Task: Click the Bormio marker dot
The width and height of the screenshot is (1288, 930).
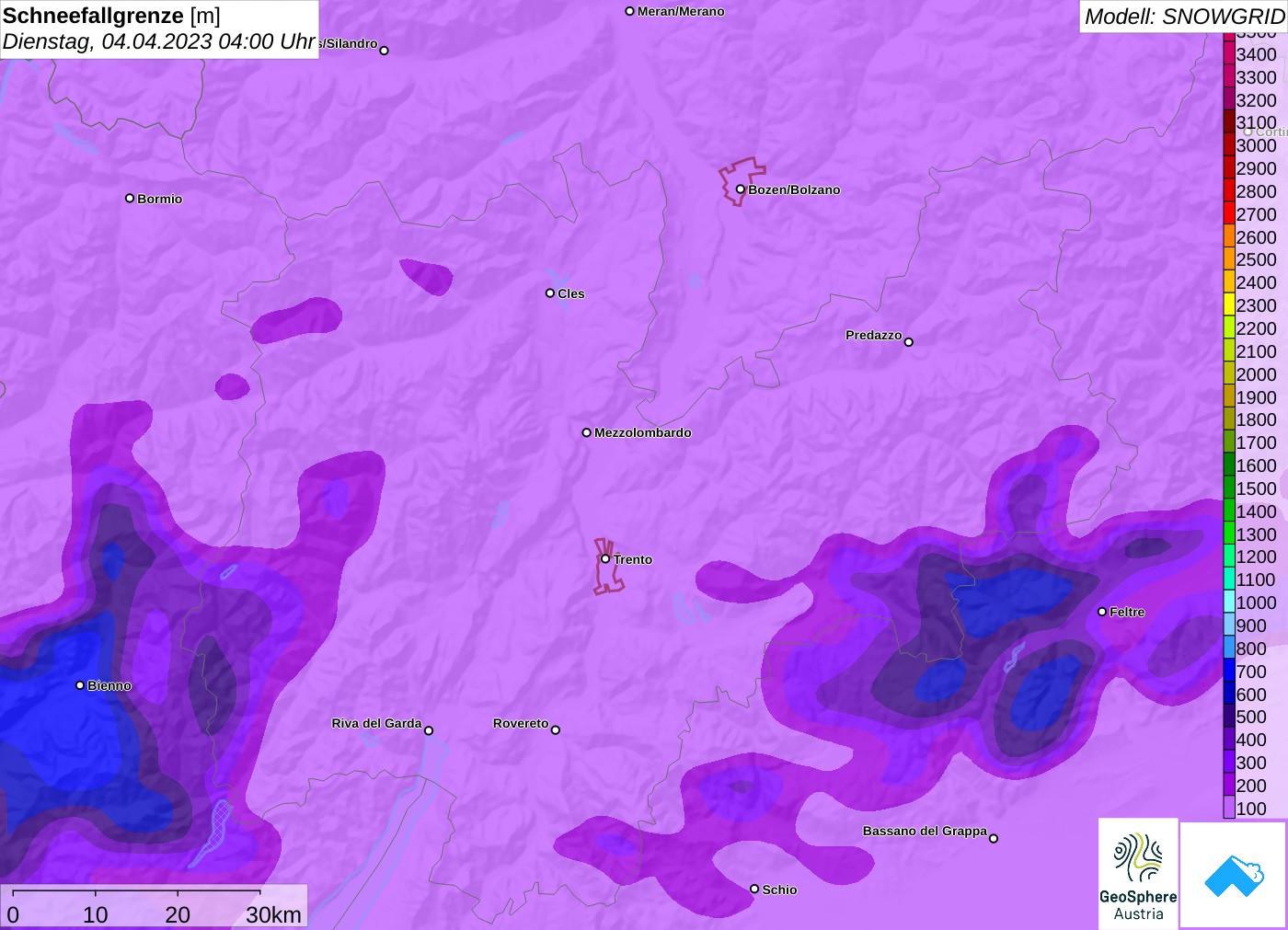Action: coord(130,198)
